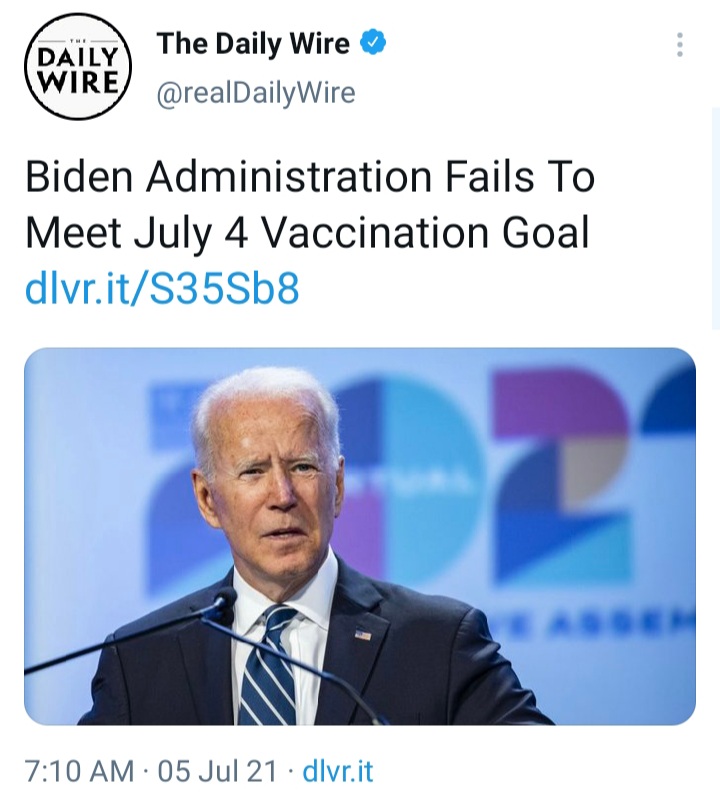Open the three-dot more options menu
Screen dimensions: 720x806
tap(680, 45)
